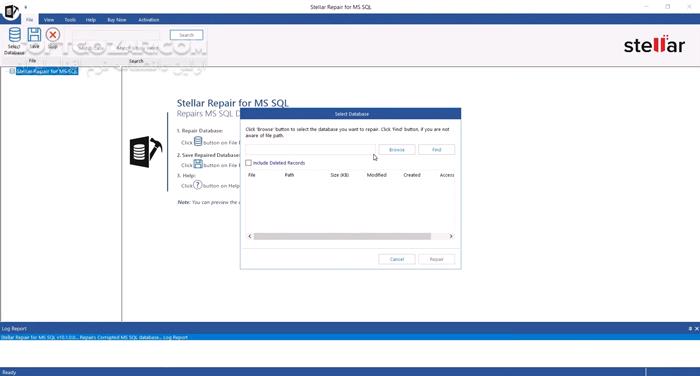This screenshot has width=700, height=376.
Task: Open the View ribbon tab
Action: [x=49, y=20]
